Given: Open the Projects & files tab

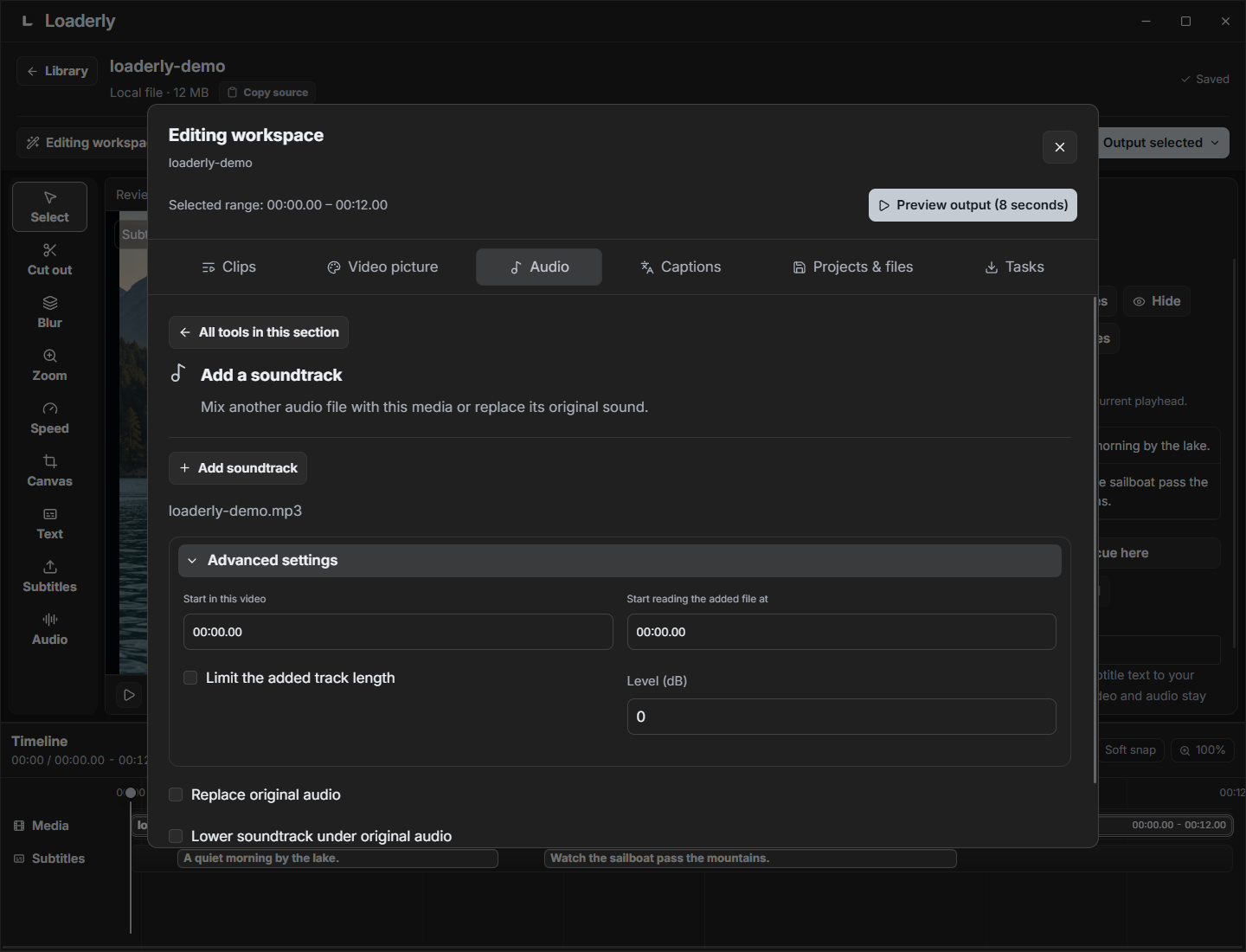Looking at the screenshot, I should pyautogui.click(x=853, y=267).
